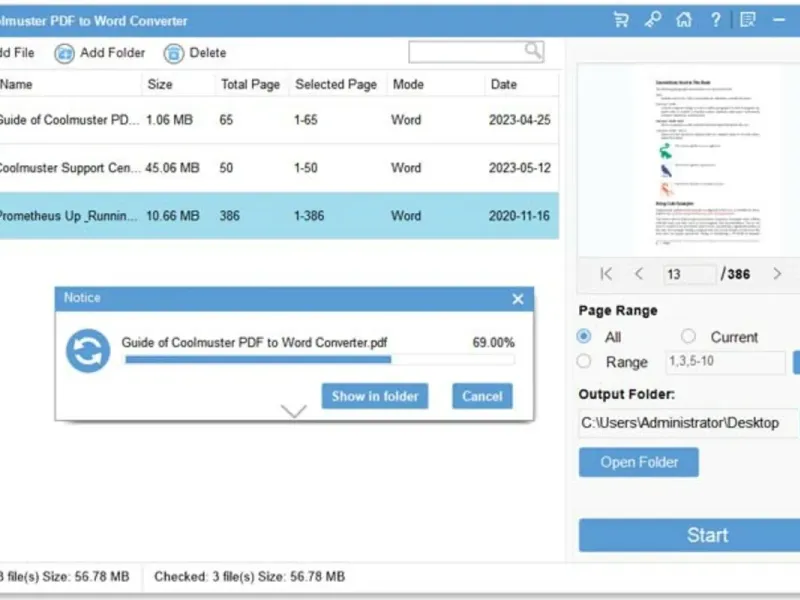
Task: Click the Mode column header
Action: (x=408, y=84)
